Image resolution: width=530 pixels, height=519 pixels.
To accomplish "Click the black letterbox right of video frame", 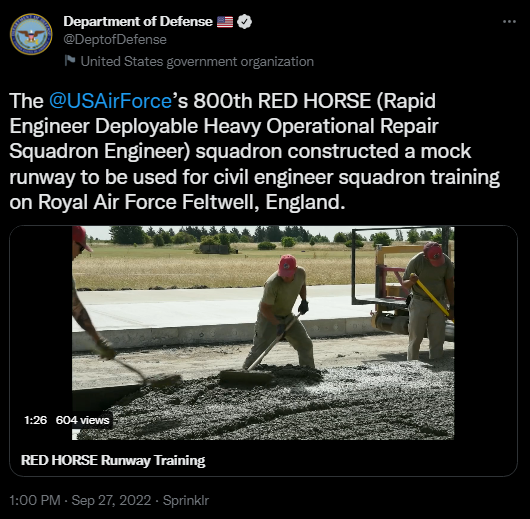I will tap(486, 333).
